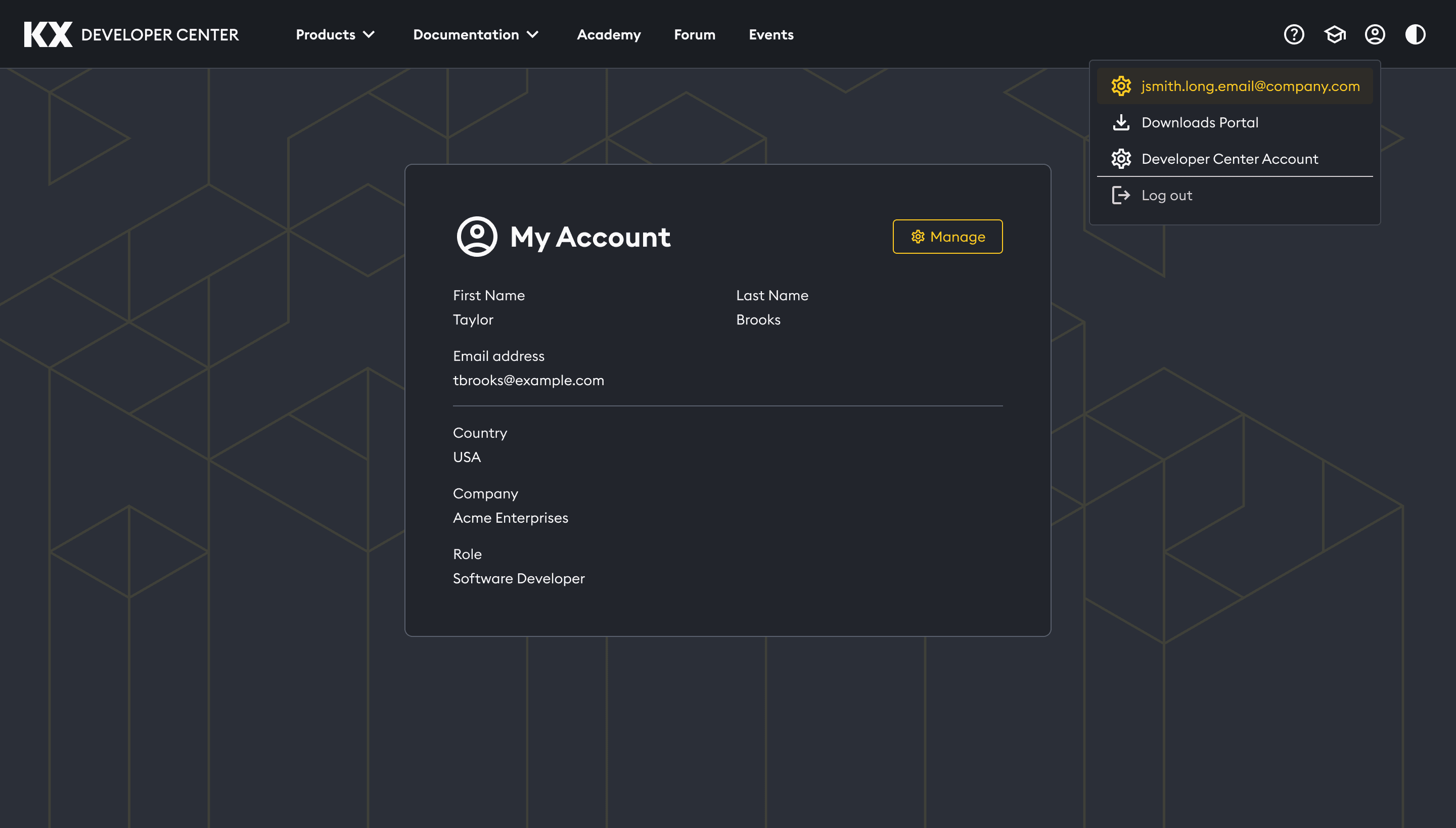
Task: Click the Downloads Portal download icon
Action: point(1121,122)
